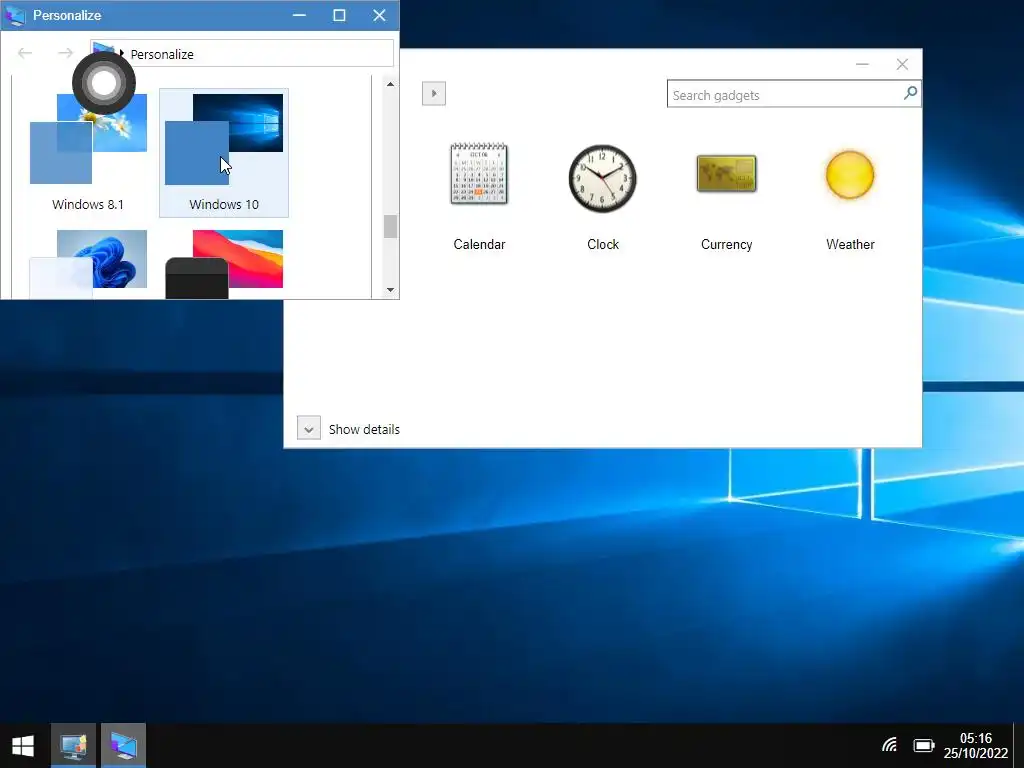Screen dimensions: 1024x768
Task: Open the Calendar gadget
Action: (x=479, y=174)
